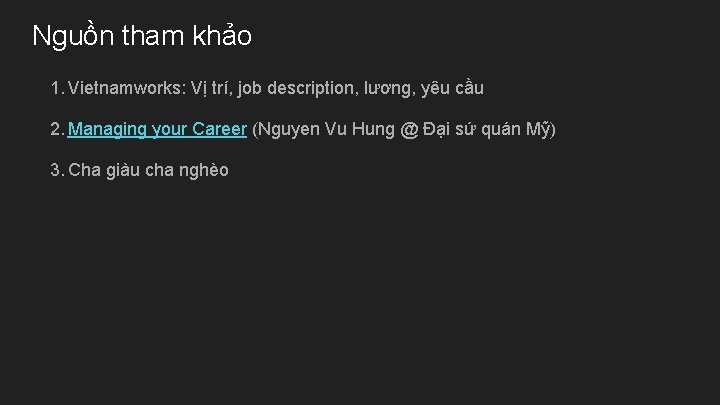This screenshot has width=720, height=405.
Task: Click list number 2. marker
Action: (x=56, y=129)
